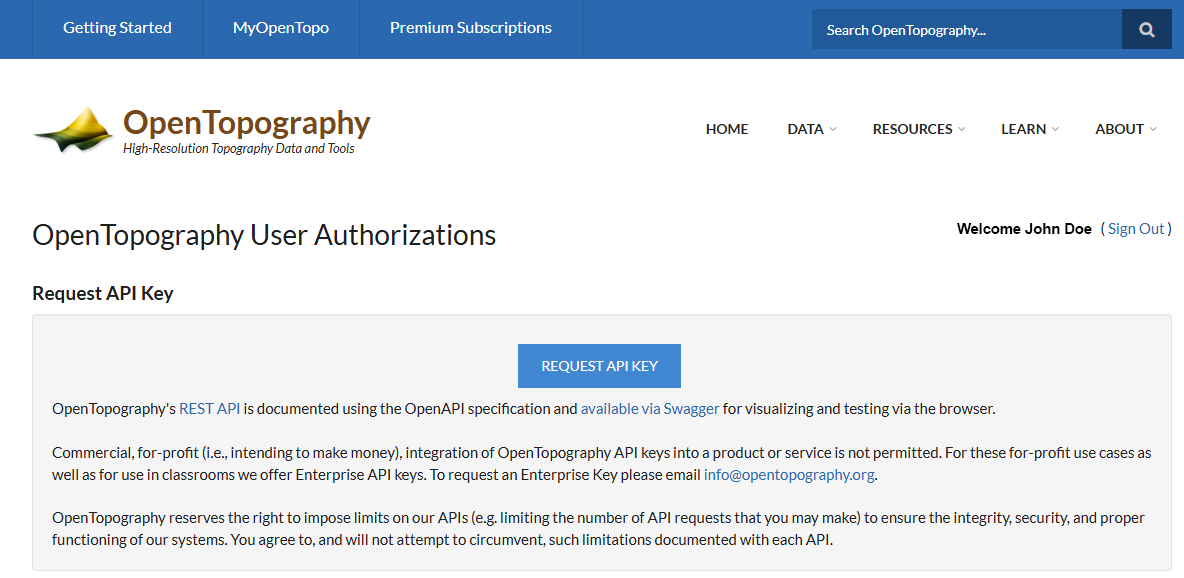Click the Welcome John Doe text
1184x578 pixels.
click(1024, 229)
